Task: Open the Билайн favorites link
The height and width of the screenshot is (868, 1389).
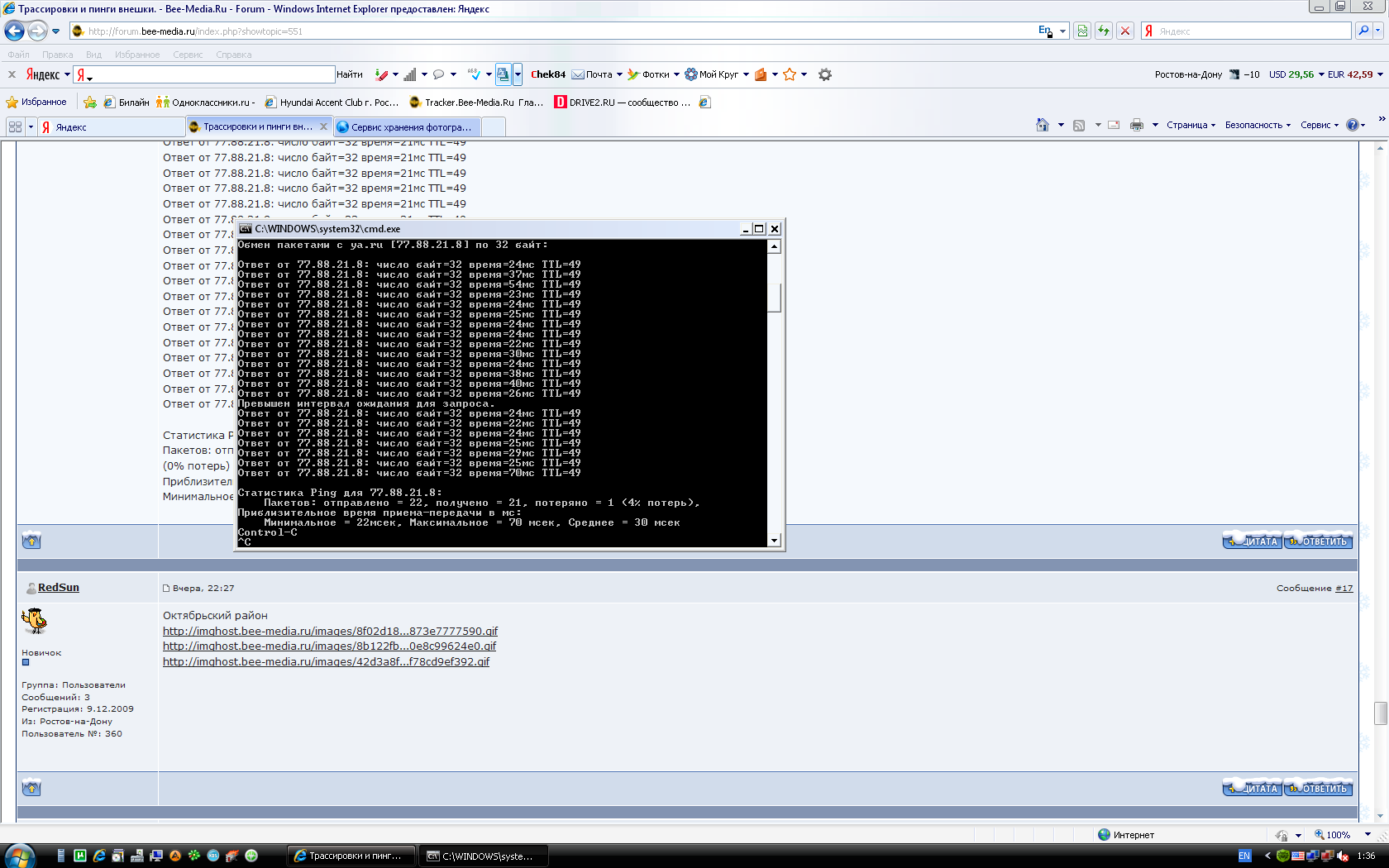Action: tap(126, 103)
